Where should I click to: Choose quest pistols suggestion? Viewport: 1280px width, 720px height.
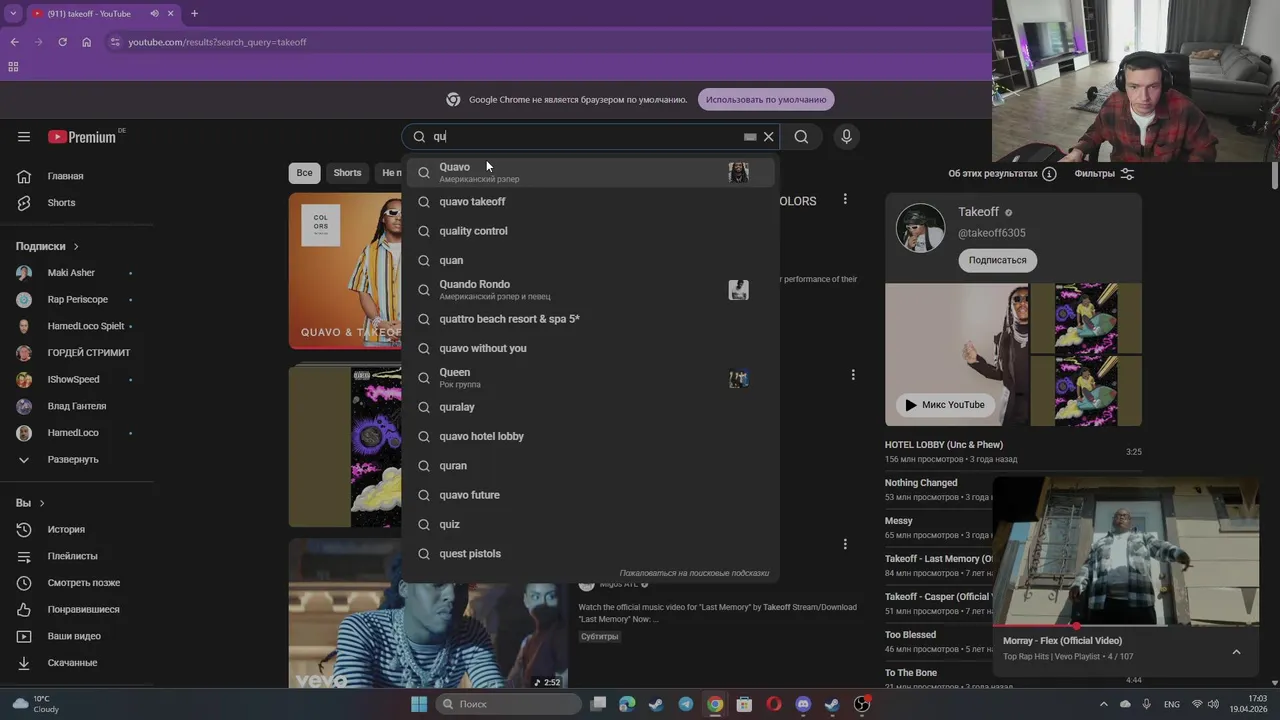pyautogui.click(x=590, y=554)
